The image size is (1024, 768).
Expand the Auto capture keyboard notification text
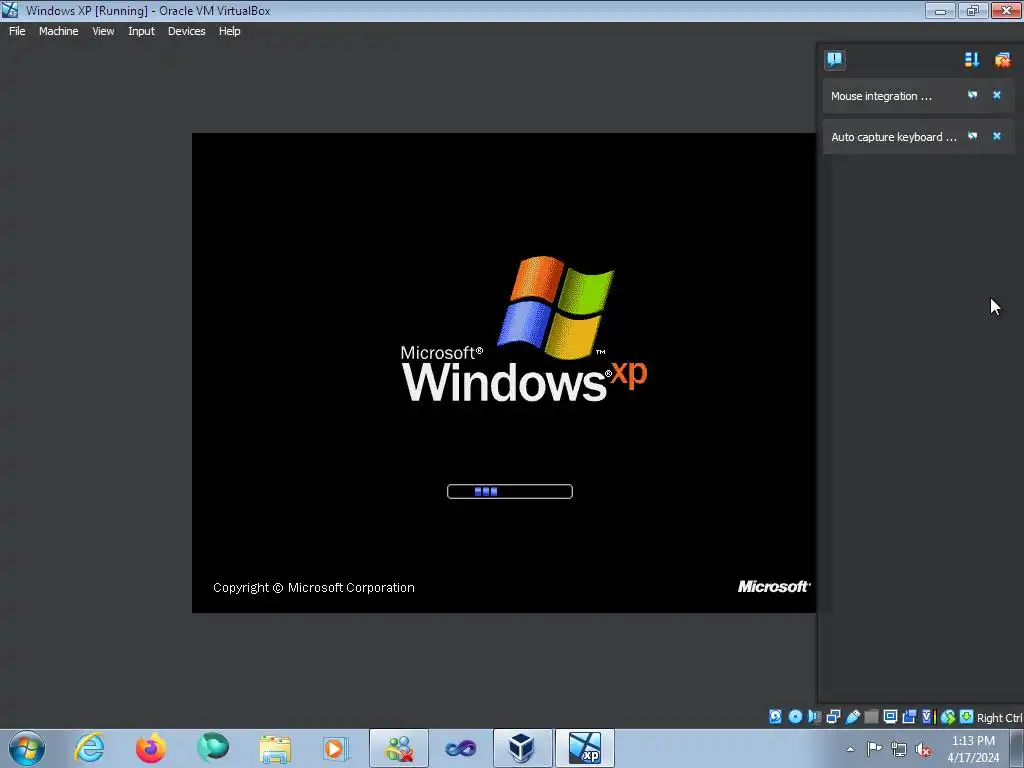coord(893,137)
